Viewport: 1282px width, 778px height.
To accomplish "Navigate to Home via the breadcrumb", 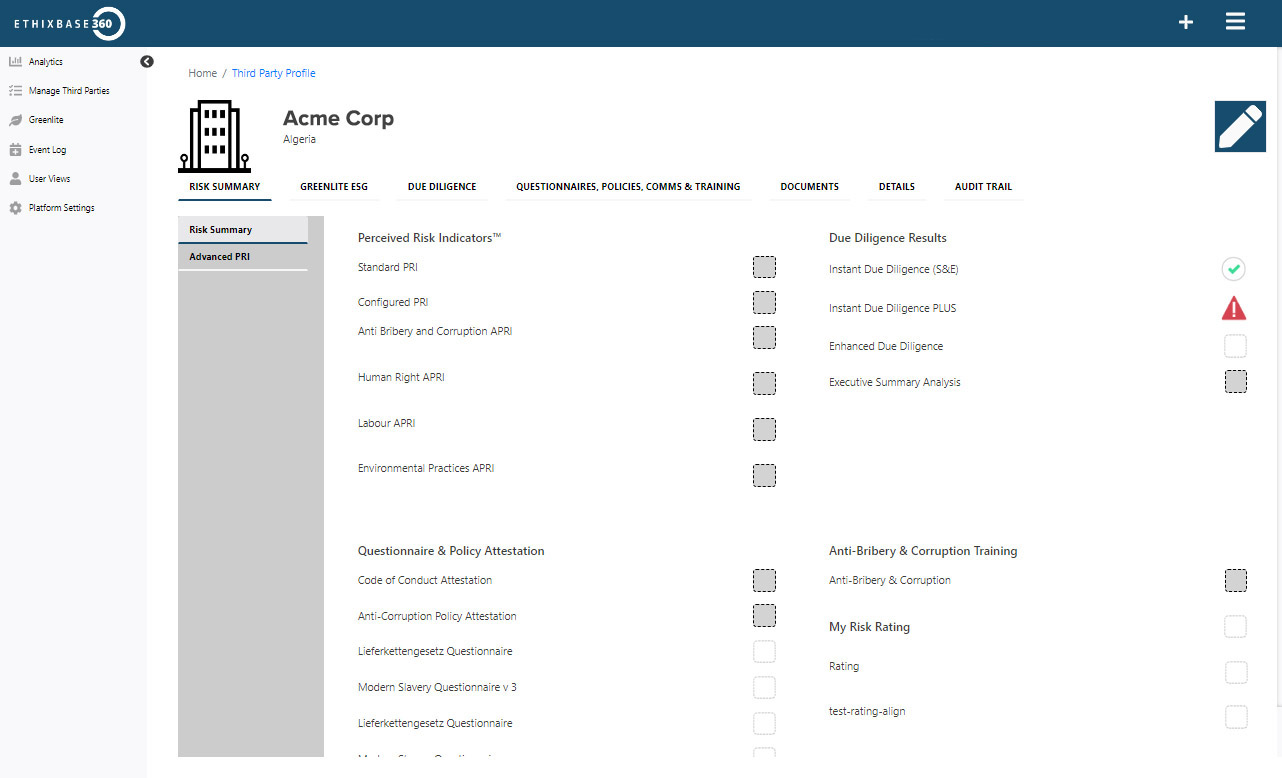I will pyautogui.click(x=202, y=72).
